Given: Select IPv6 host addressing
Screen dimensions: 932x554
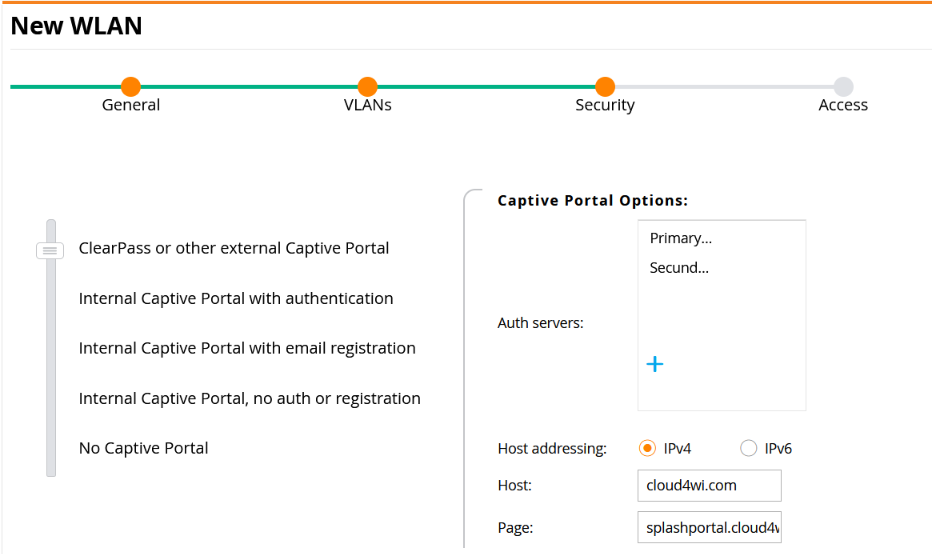Looking at the screenshot, I should 748,448.
